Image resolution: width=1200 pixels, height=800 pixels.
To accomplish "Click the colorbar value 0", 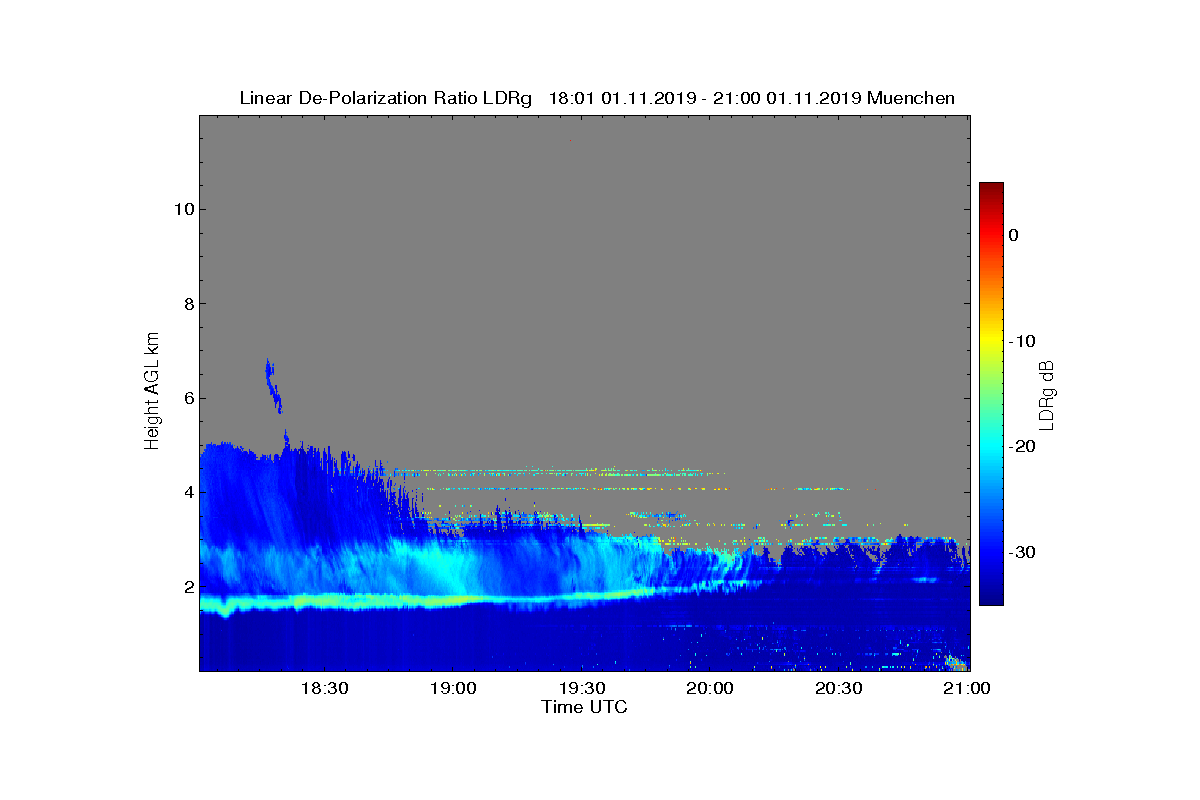I will tap(1013, 235).
